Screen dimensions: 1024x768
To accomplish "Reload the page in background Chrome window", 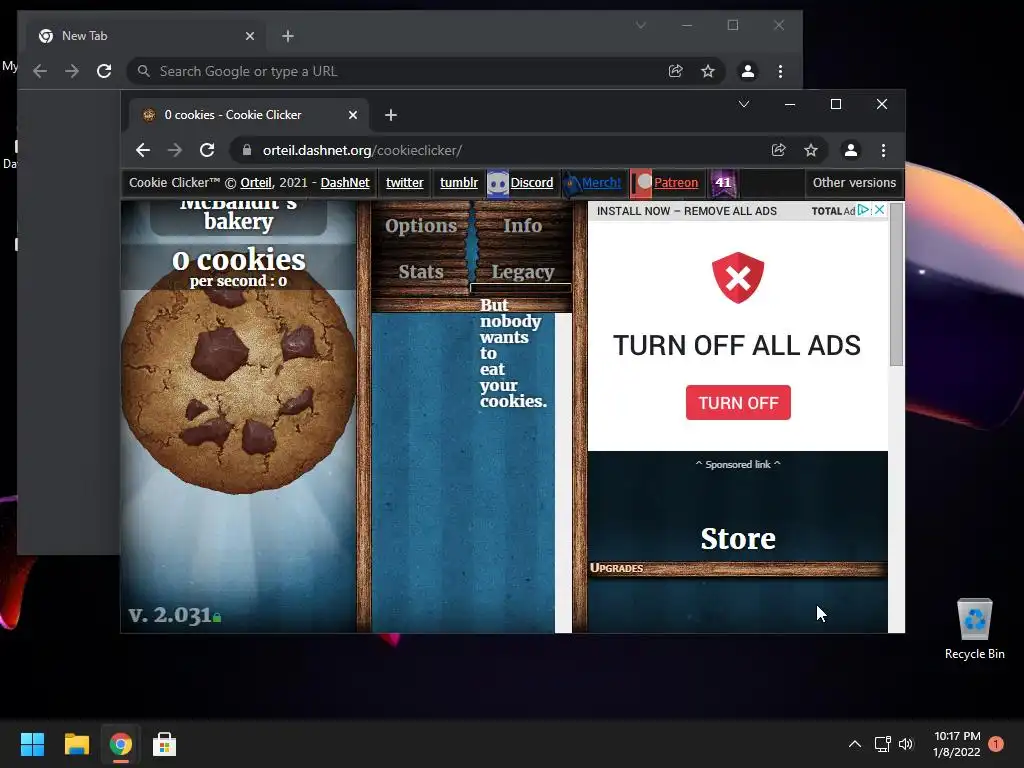I will click(x=104, y=71).
